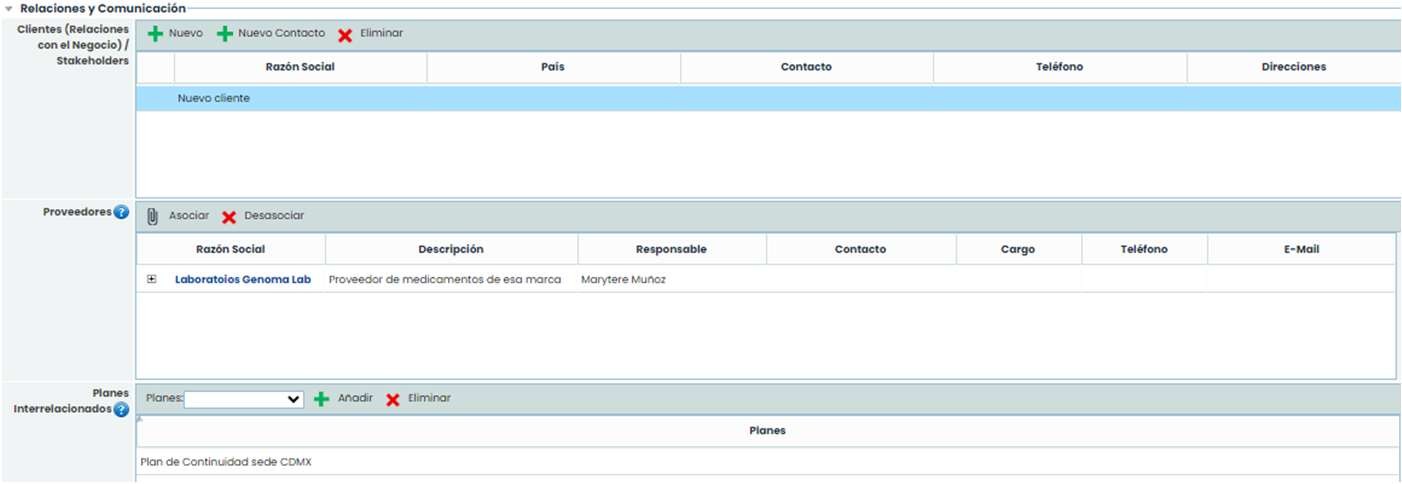Open the Planes Interrelacionados help icon
Image resolution: width=1402 pixels, height=484 pixels.
tap(121, 409)
